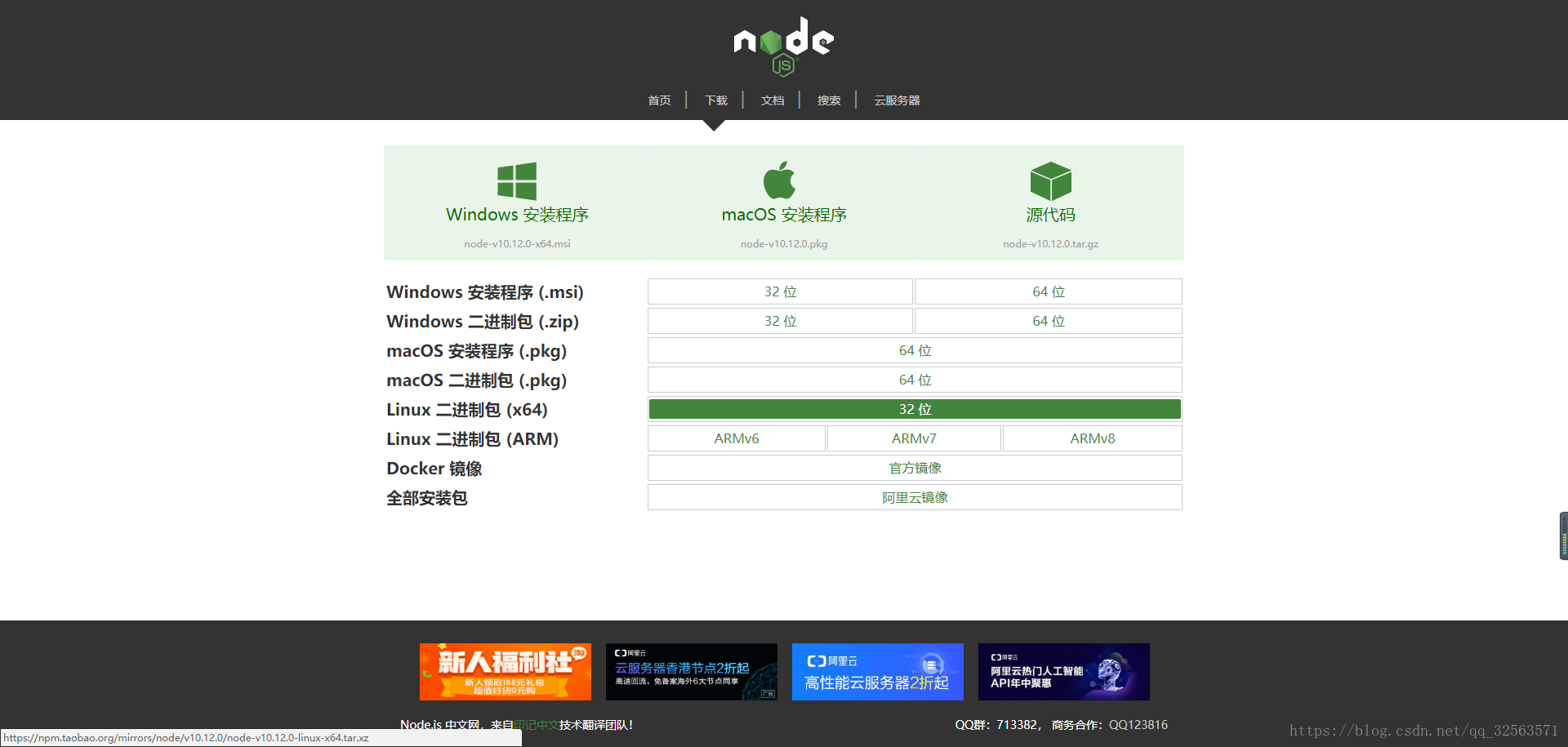Open the 新人福利社 orange banner ad
This screenshot has height=747, width=1568.
pyautogui.click(x=506, y=672)
